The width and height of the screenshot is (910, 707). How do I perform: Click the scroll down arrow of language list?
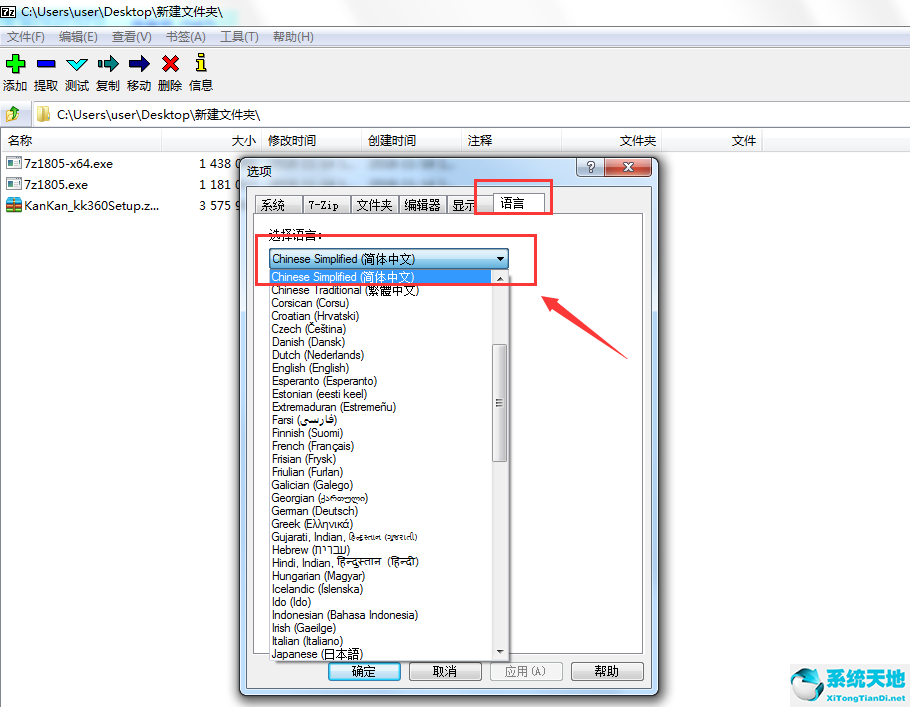(500, 652)
